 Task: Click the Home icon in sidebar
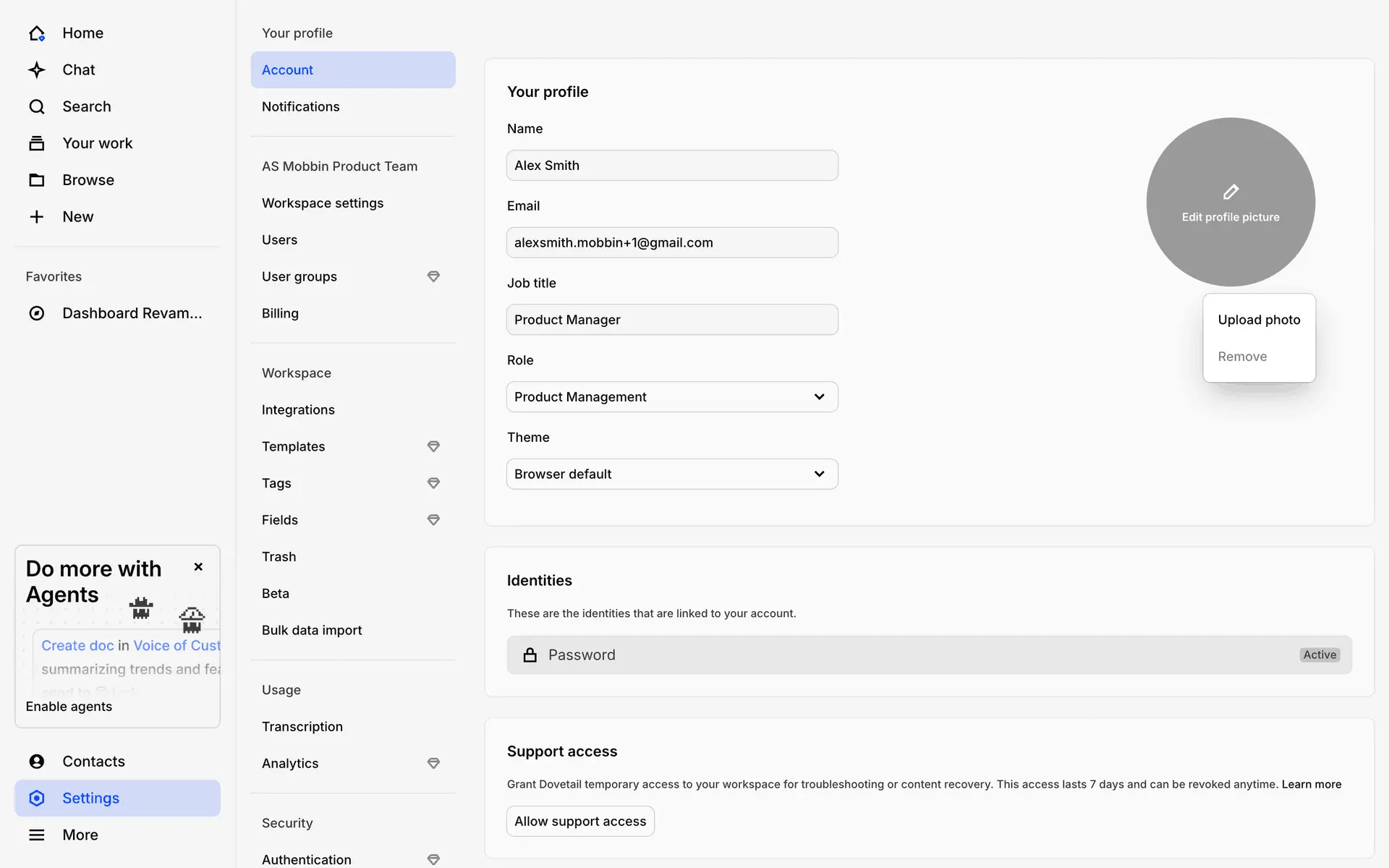tap(37, 33)
